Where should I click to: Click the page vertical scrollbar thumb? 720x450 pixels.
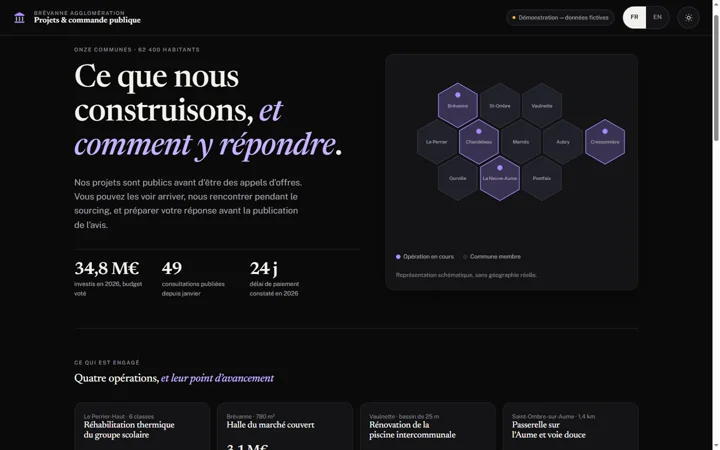click(x=716, y=77)
